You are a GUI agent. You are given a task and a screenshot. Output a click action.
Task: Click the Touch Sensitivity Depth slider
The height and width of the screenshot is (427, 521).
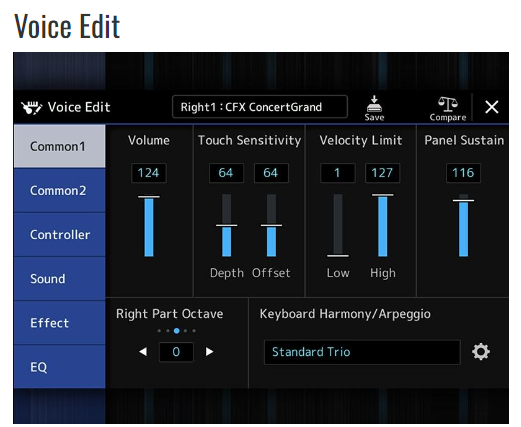click(226, 225)
